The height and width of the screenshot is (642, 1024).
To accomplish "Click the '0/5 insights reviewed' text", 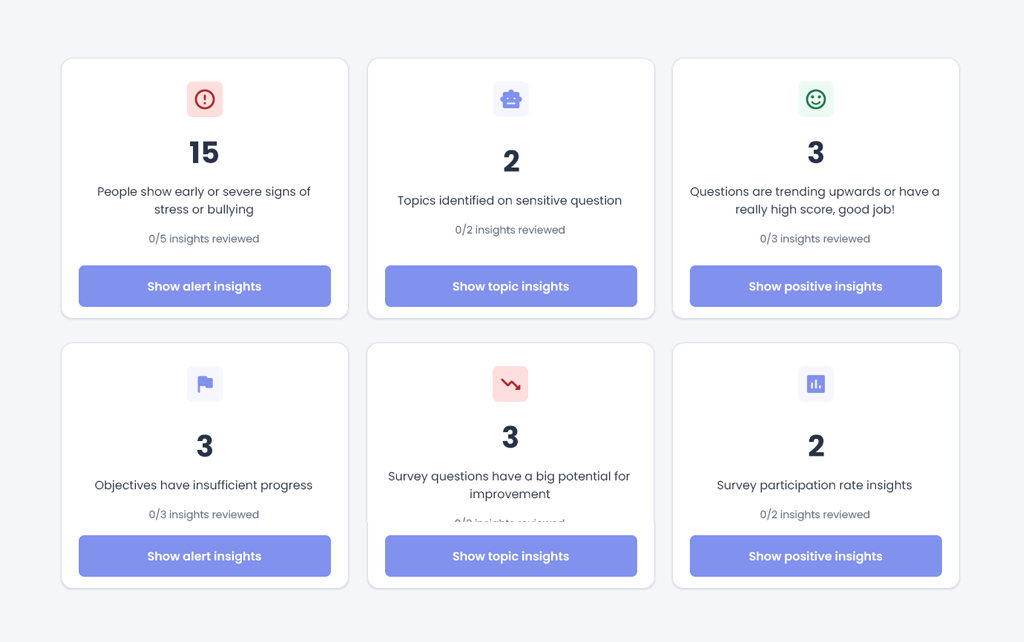I will (x=204, y=239).
